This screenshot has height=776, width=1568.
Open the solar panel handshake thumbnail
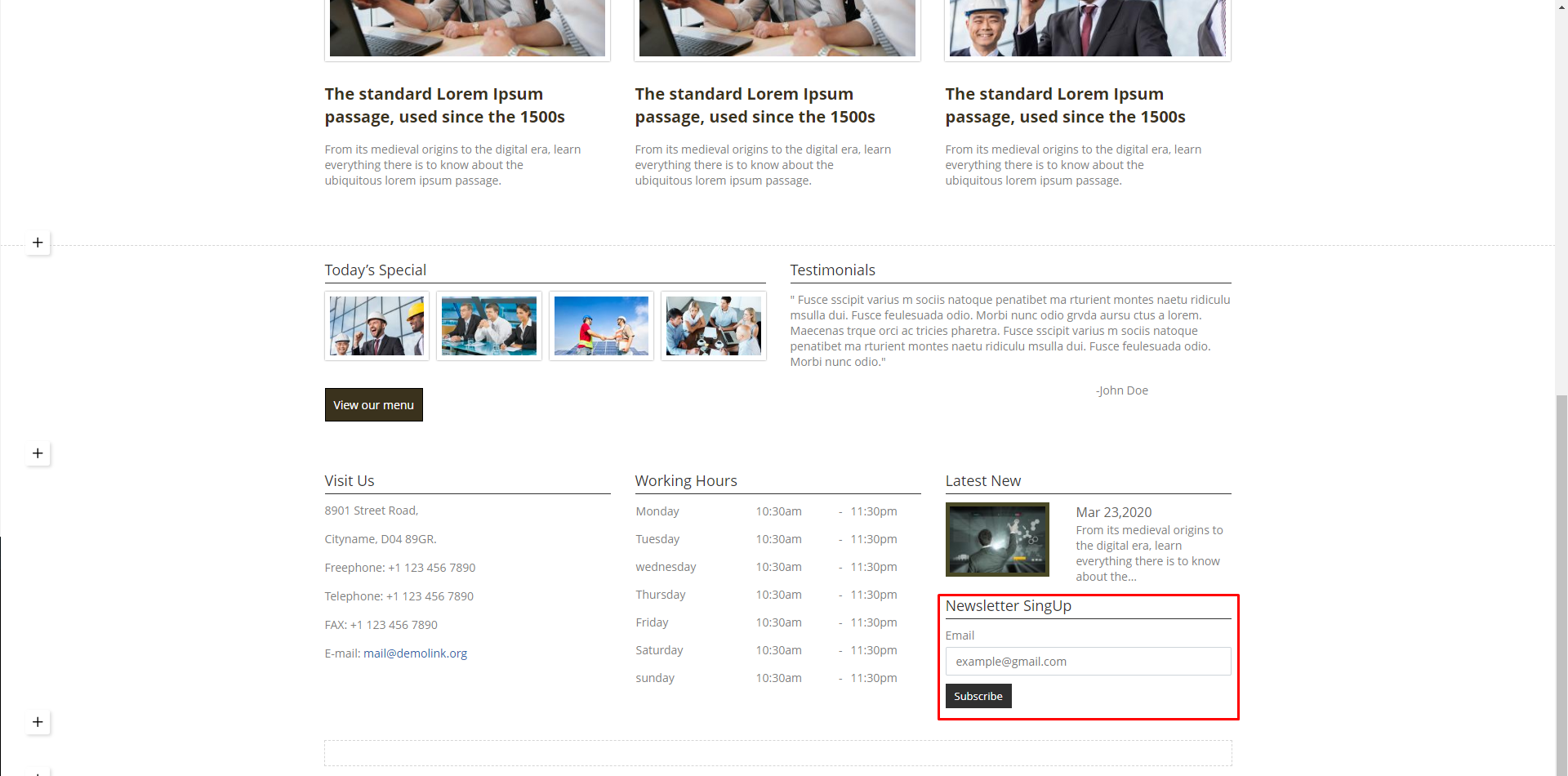pyautogui.click(x=601, y=326)
